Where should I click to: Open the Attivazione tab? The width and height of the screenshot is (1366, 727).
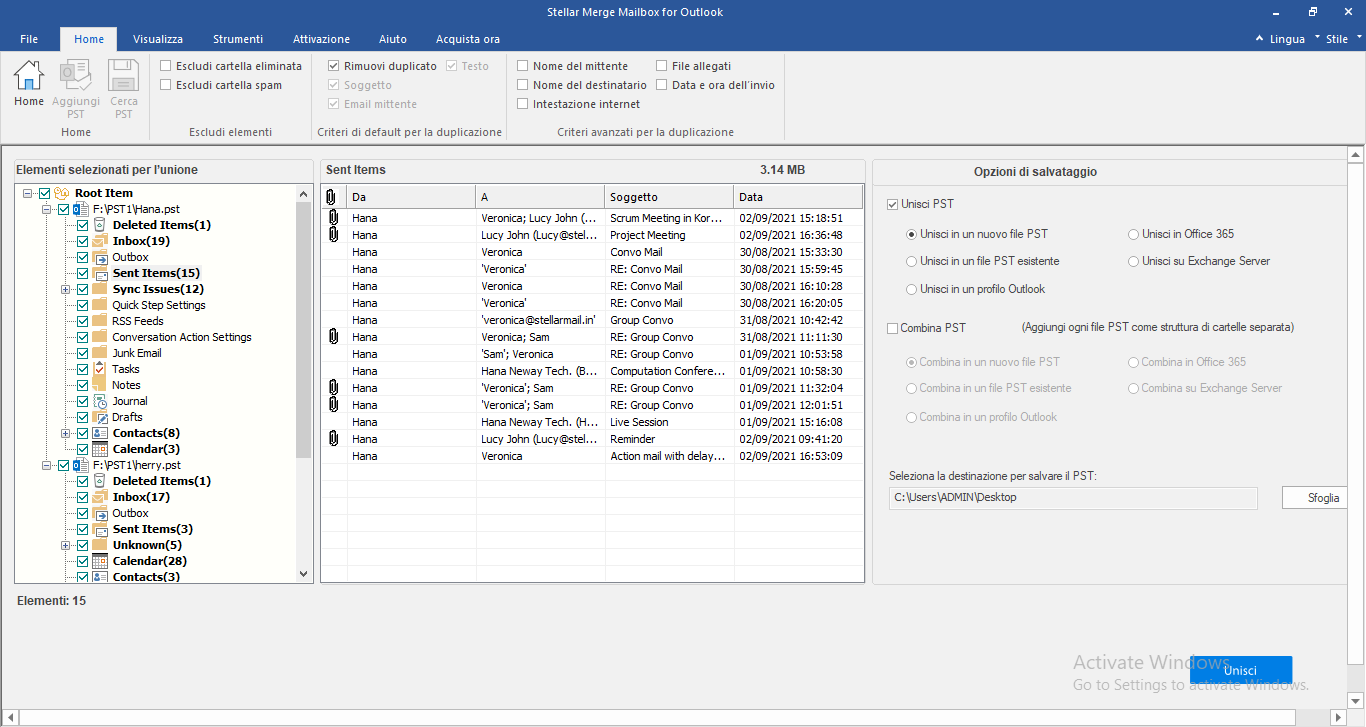point(321,39)
